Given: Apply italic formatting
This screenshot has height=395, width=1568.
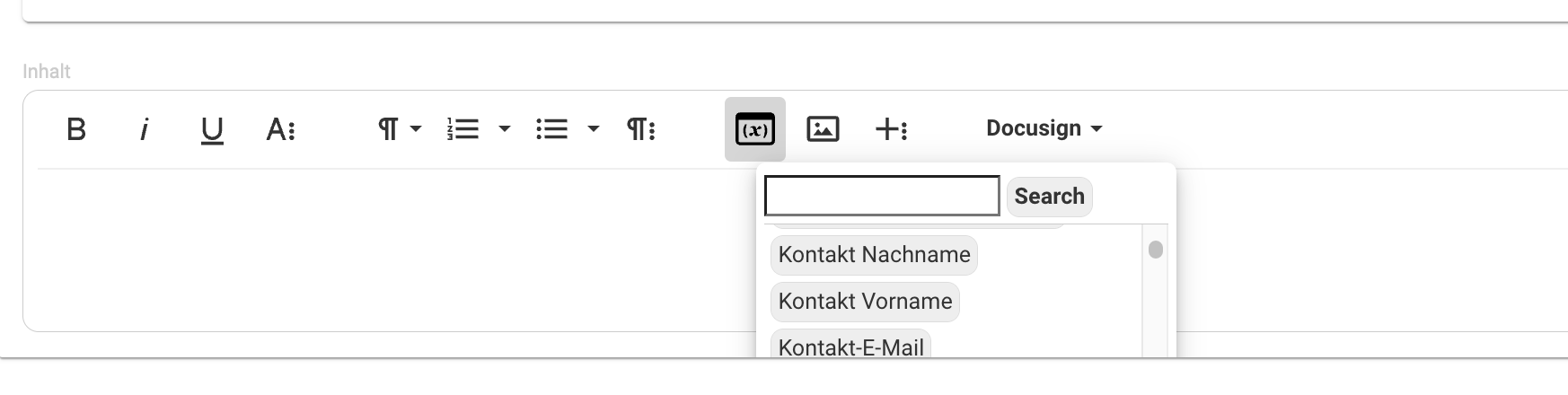Looking at the screenshot, I should tap(144, 129).
